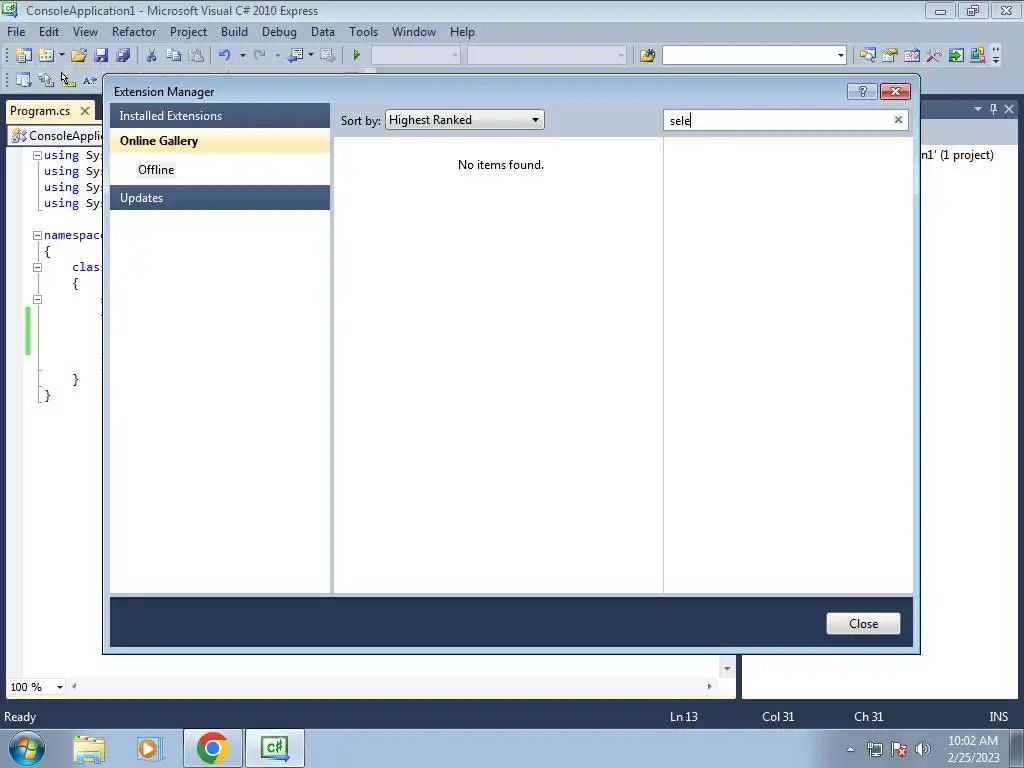Open the Sort by Highest Ranked dropdown

click(464, 120)
